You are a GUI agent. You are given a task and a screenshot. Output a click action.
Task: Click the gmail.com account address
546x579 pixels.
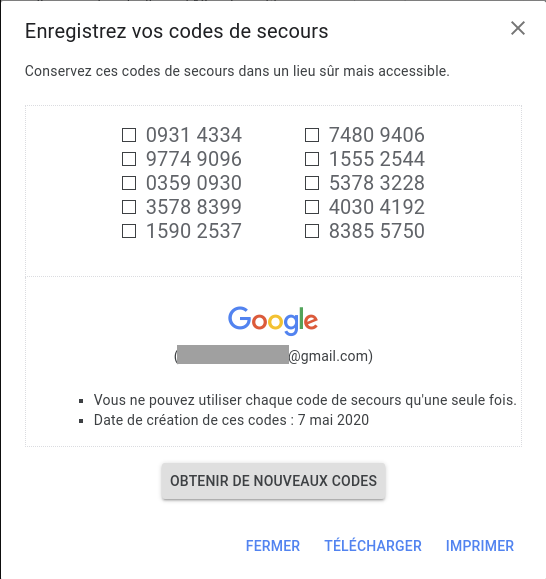tap(274, 356)
